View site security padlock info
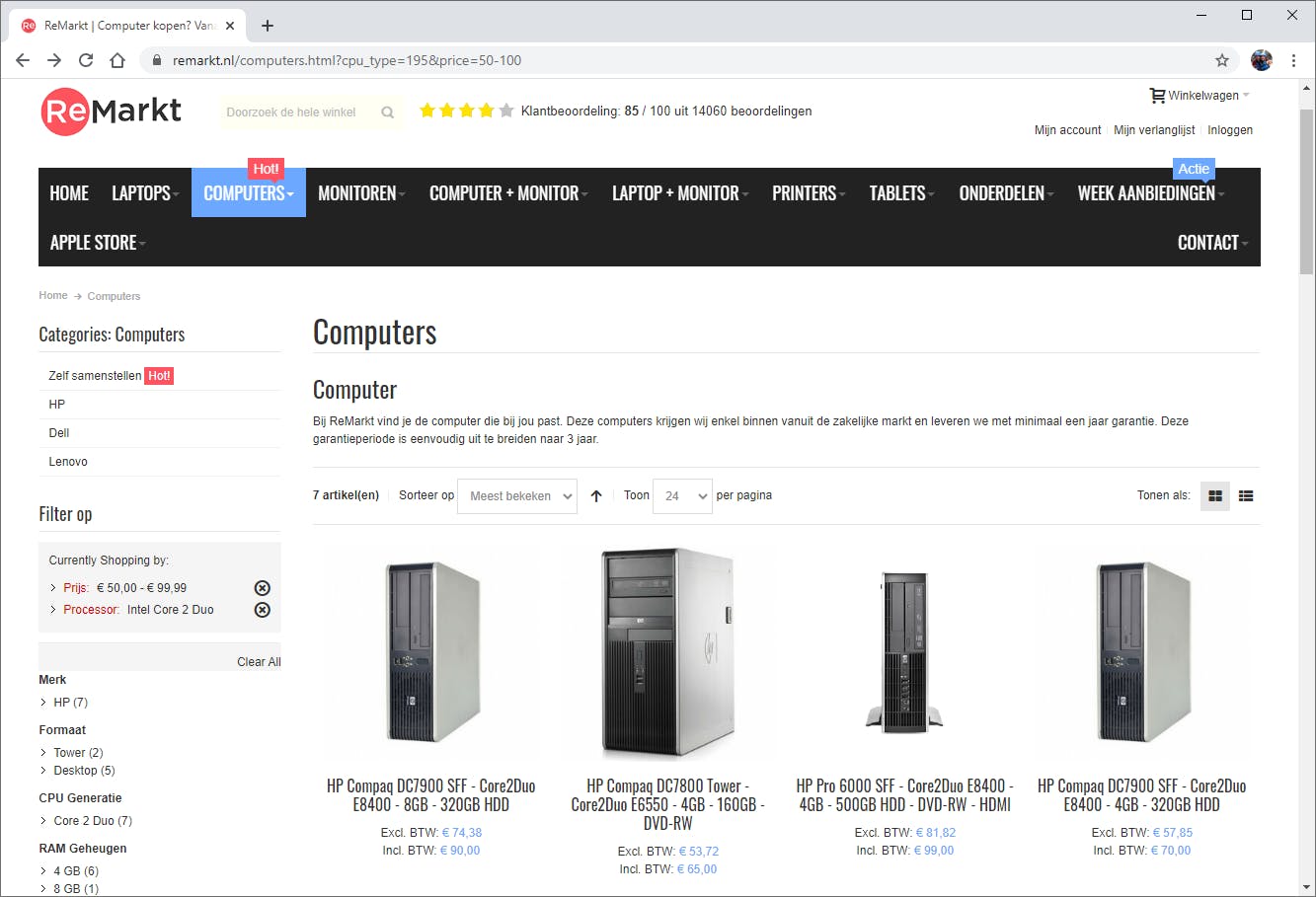 click(156, 60)
